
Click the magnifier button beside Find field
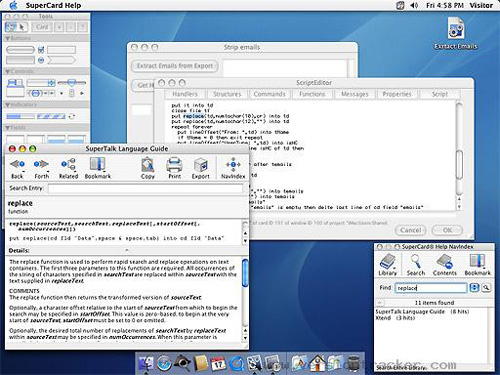(x=486, y=288)
